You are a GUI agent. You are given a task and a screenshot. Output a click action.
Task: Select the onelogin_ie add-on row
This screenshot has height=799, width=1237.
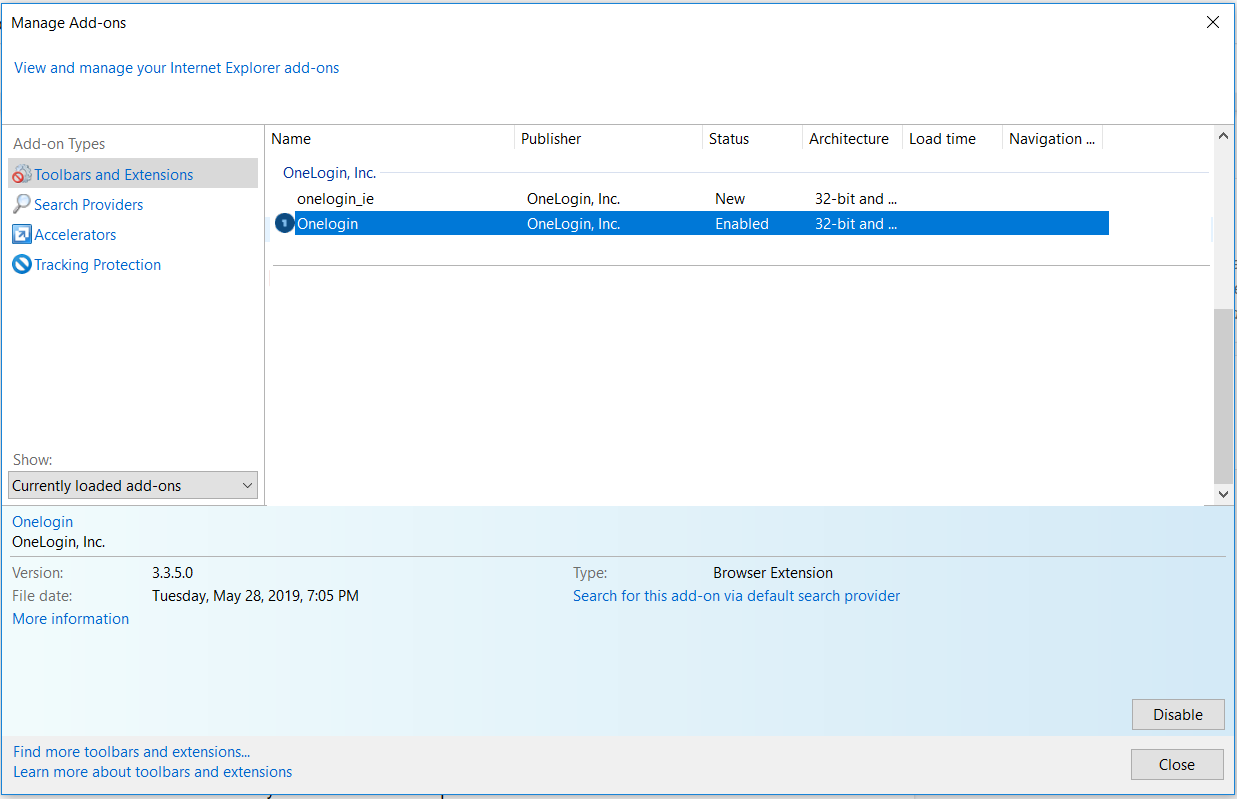[x=690, y=199]
